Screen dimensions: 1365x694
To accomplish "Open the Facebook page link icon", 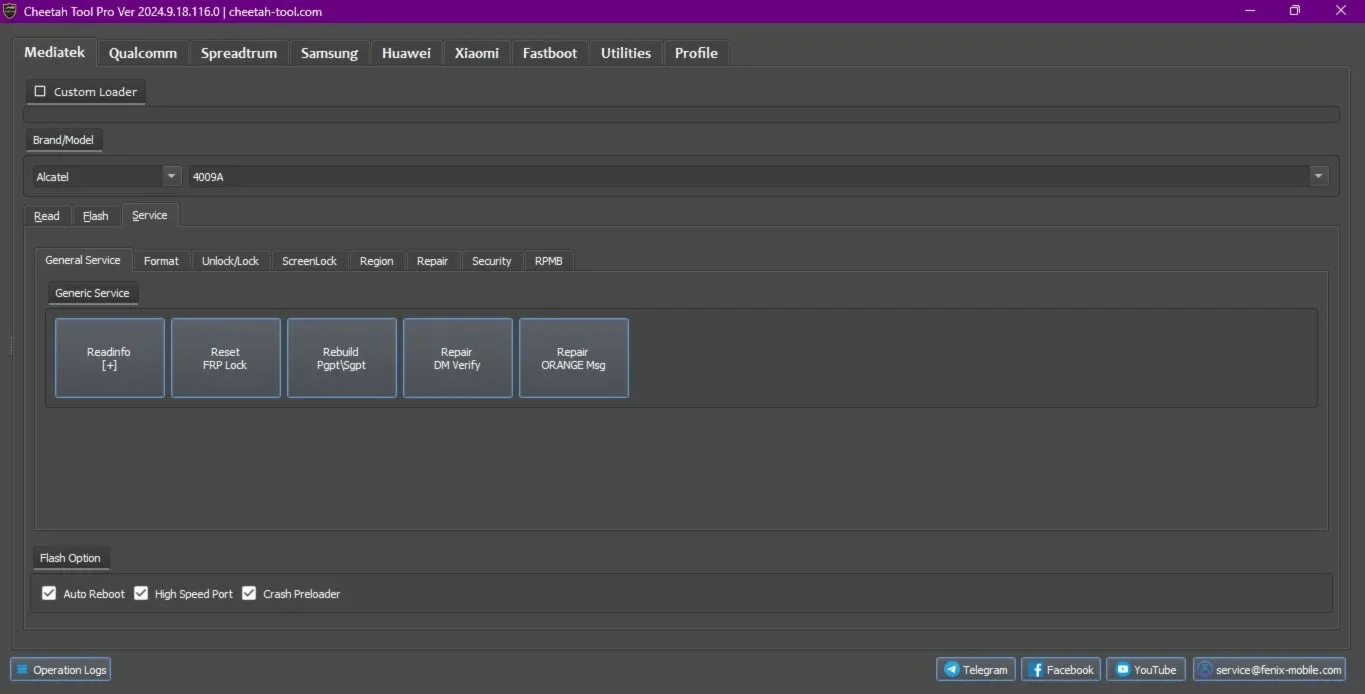I will (1037, 670).
